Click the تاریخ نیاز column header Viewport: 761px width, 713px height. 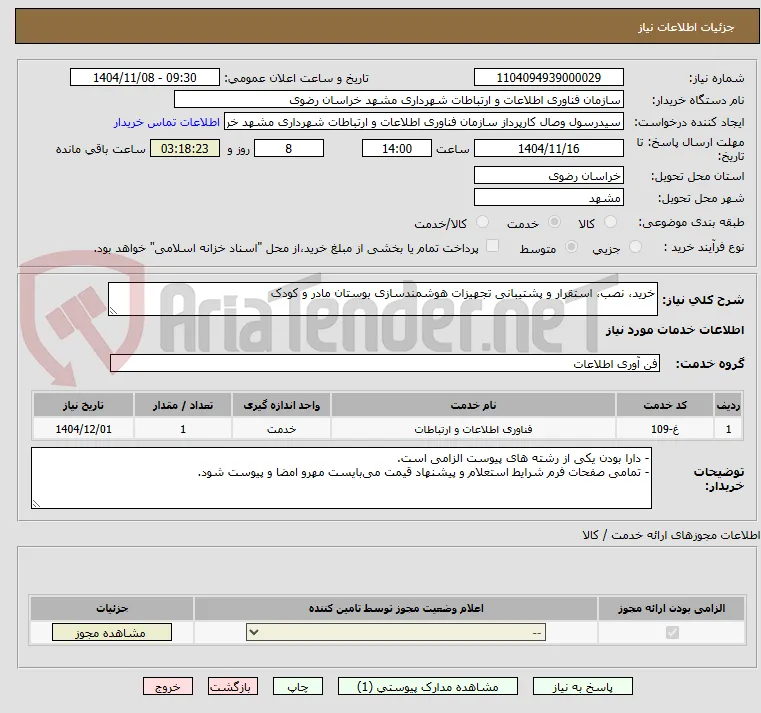[83, 405]
